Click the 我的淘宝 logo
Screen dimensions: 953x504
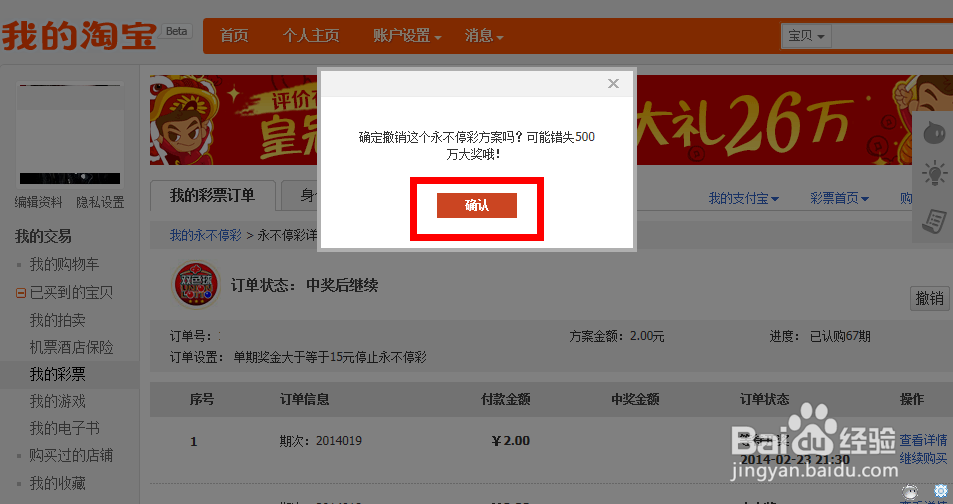[80, 35]
